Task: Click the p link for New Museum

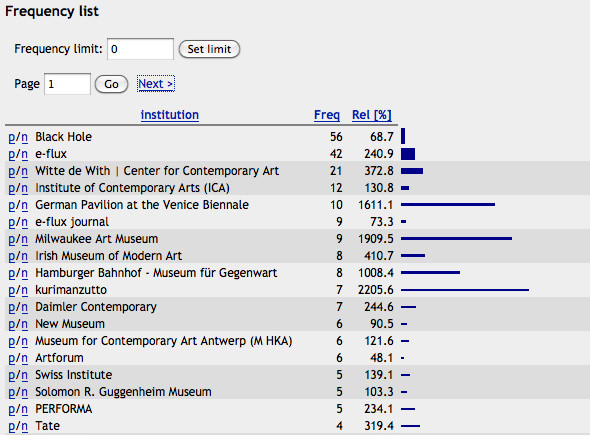Action: [12, 324]
